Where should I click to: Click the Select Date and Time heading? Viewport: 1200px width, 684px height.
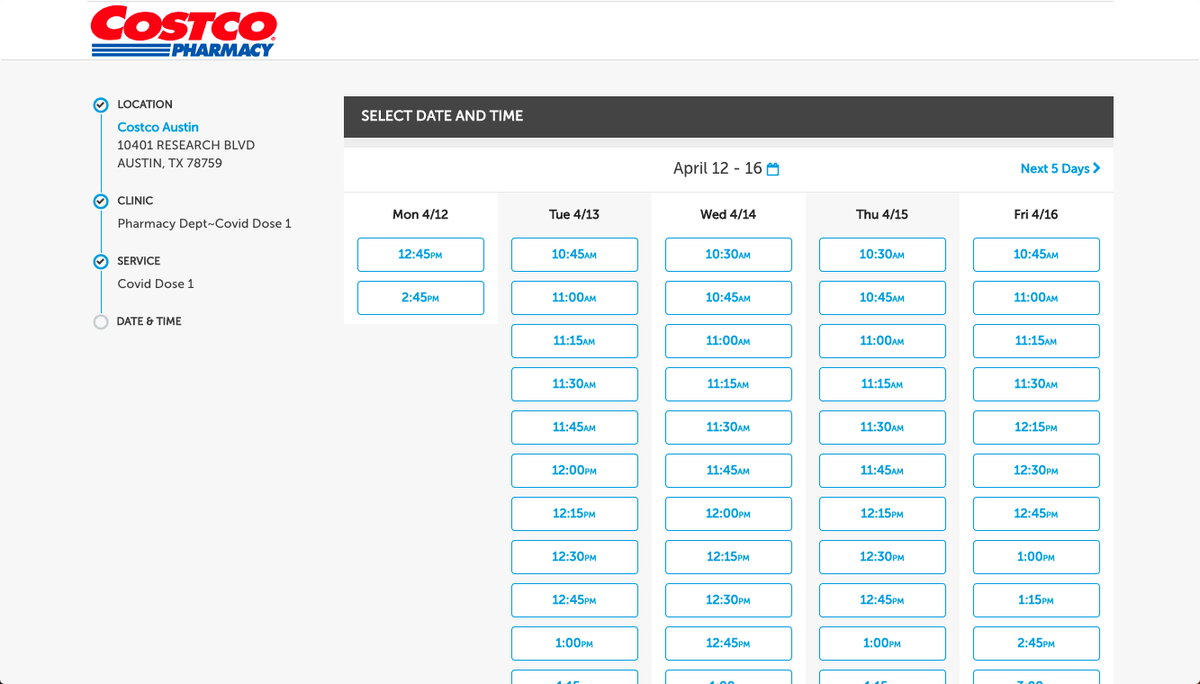click(x=442, y=116)
